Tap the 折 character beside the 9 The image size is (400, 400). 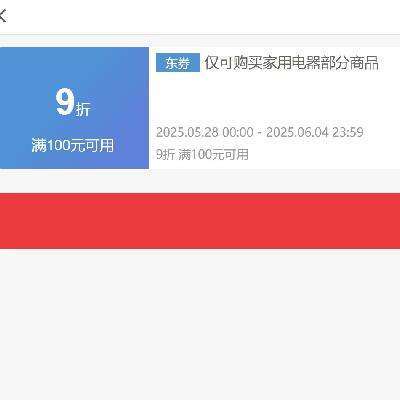(x=83, y=109)
